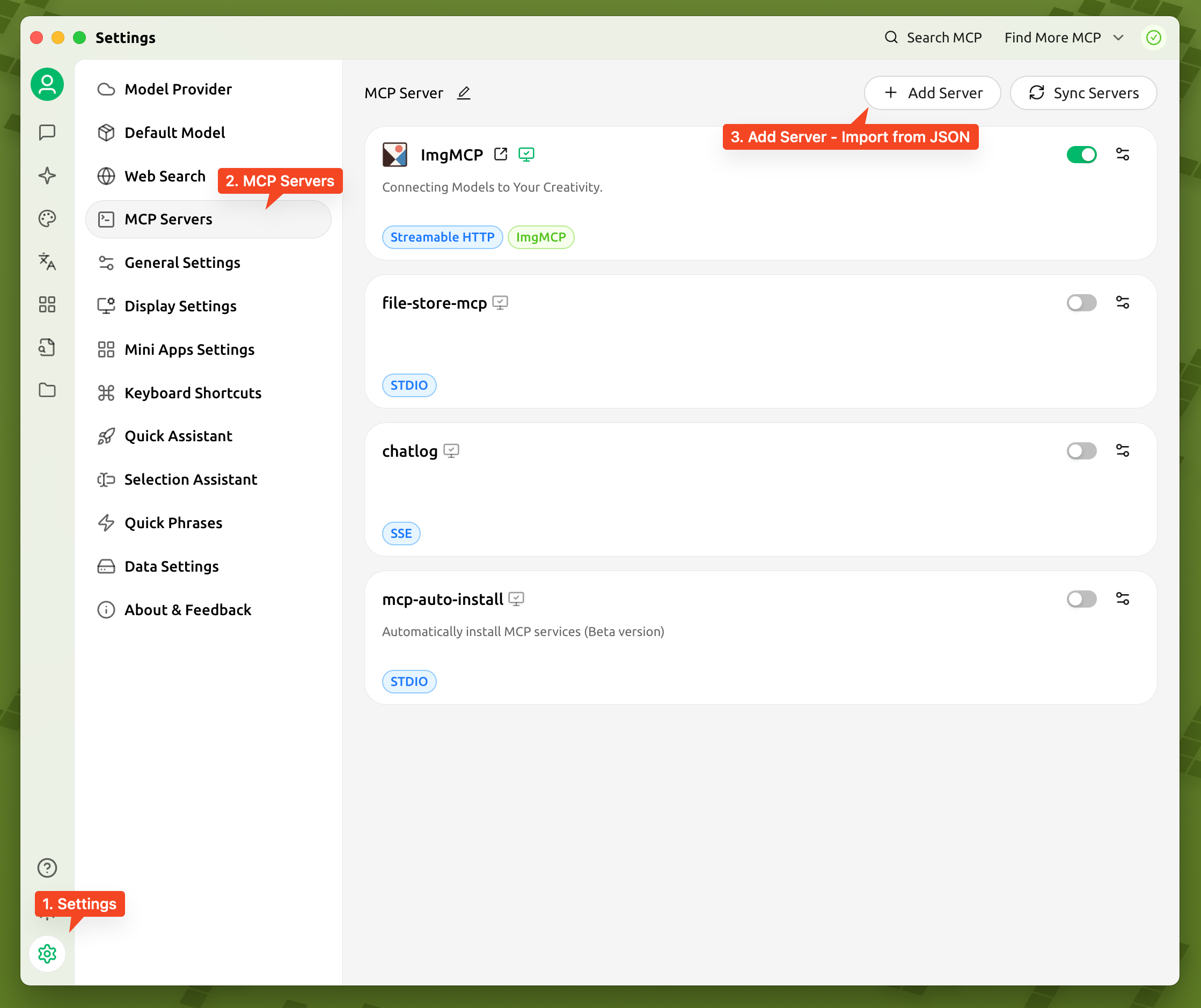Enable the chatlog server toggle
1201x1008 pixels.
(x=1081, y=451)
